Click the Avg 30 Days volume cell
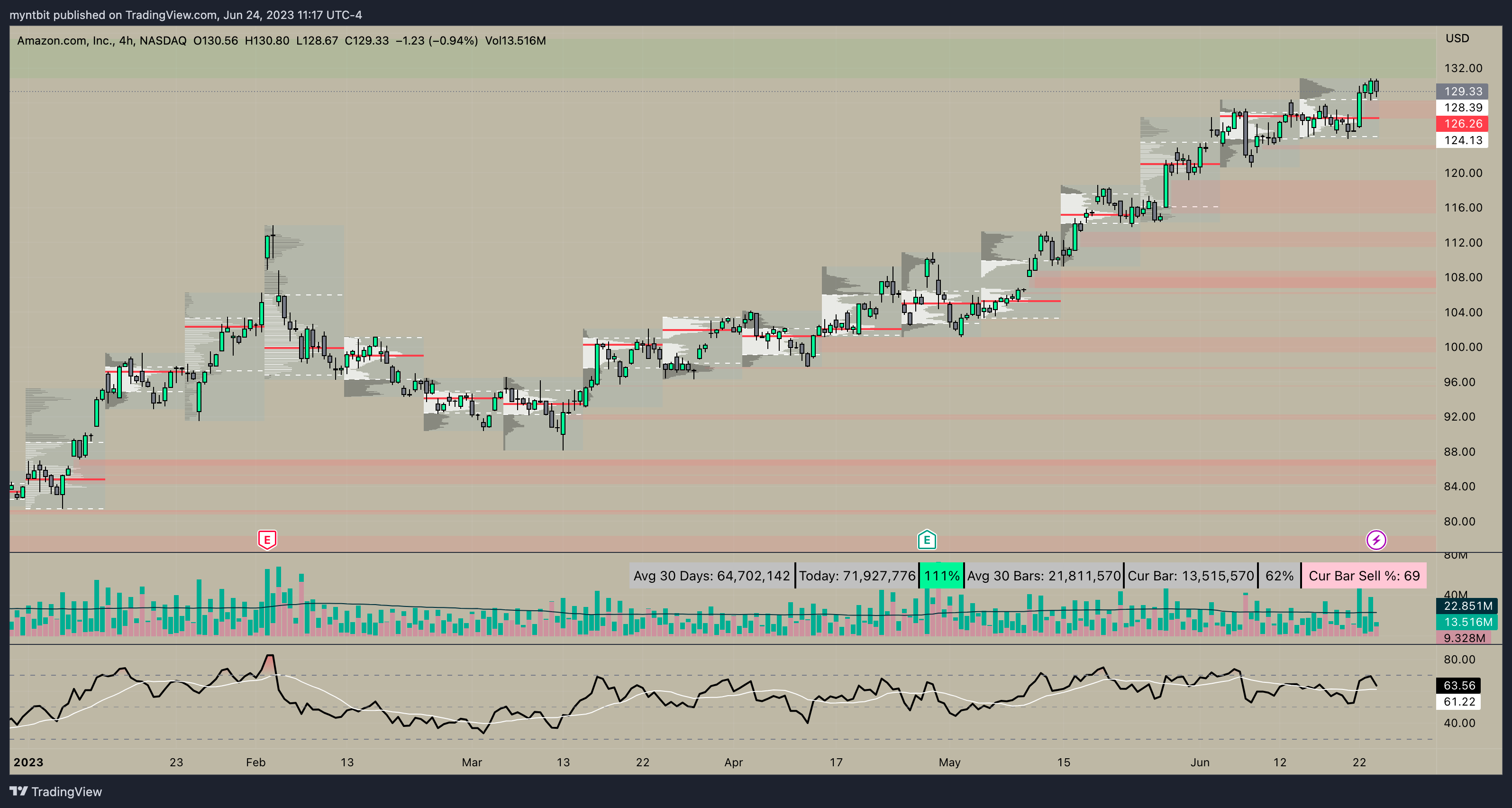1512x808 pixels. tap(711, 576)
